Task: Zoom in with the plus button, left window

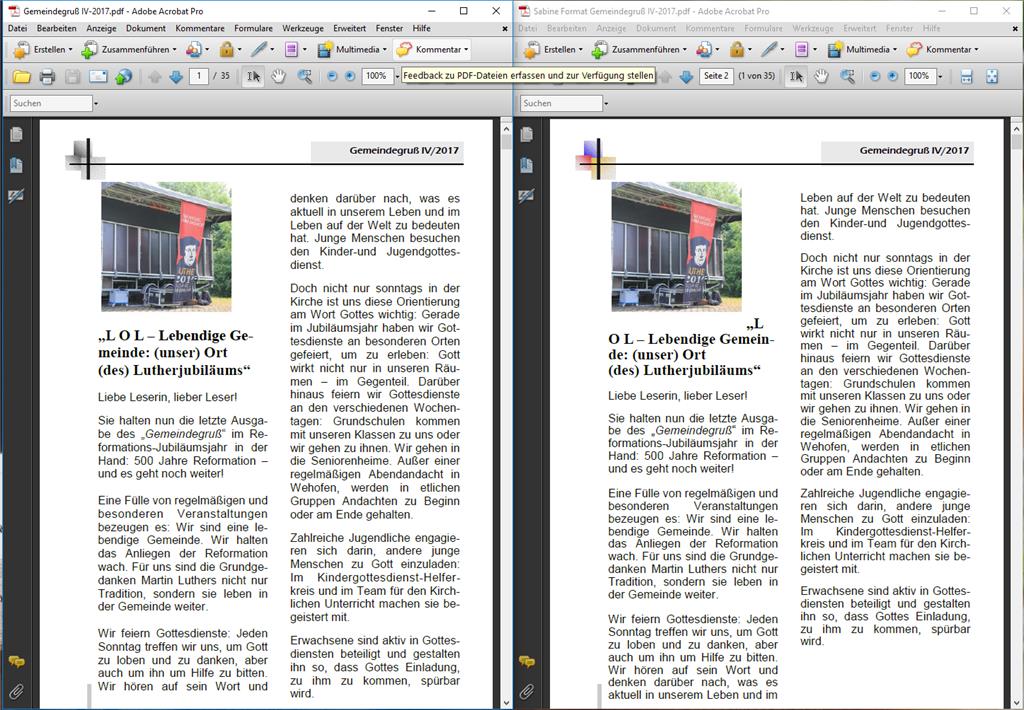Action: (x=350, y=76)
